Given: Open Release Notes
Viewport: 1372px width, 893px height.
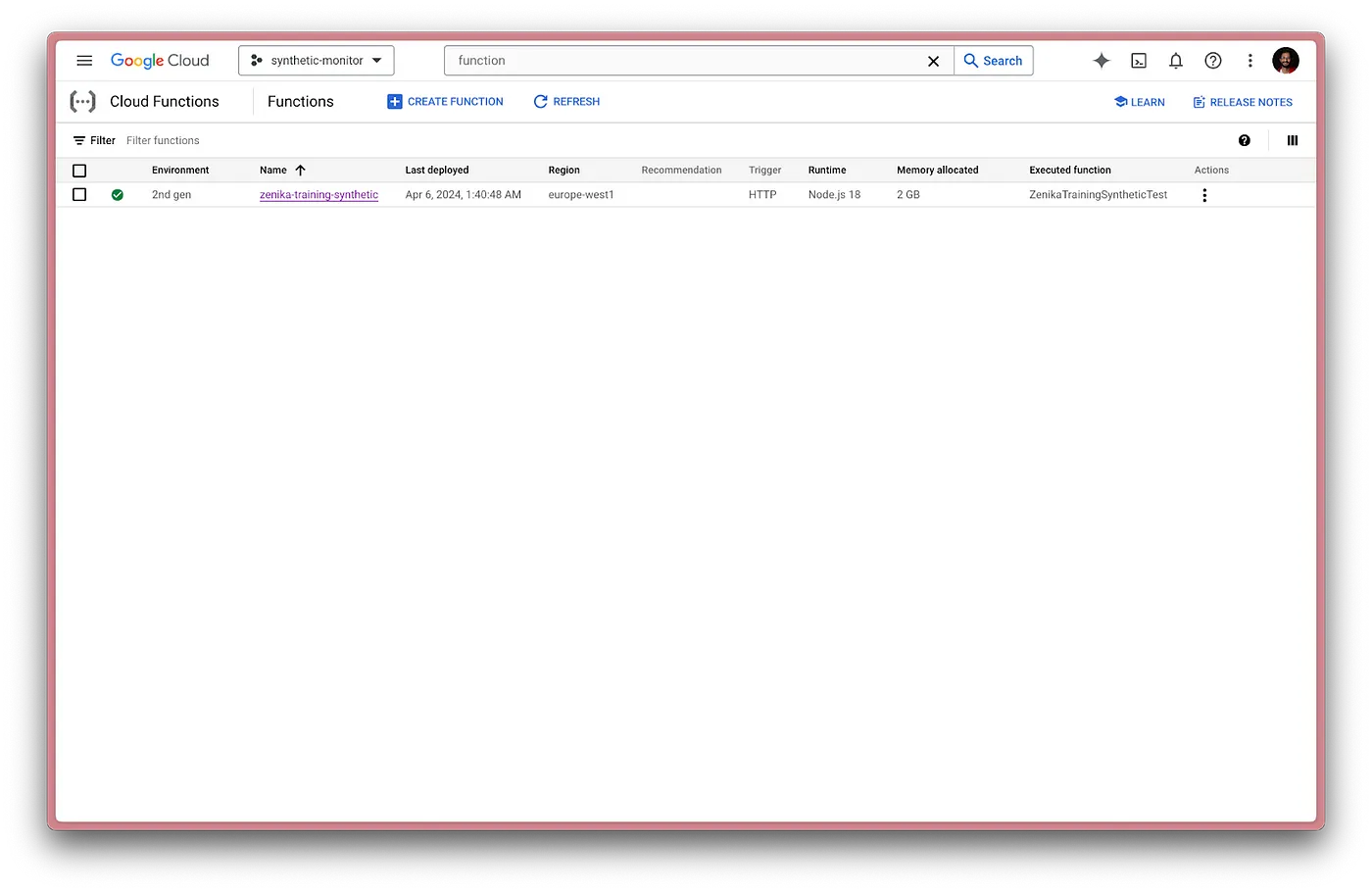Looking at the screenshot, I should pos(1243,102).
